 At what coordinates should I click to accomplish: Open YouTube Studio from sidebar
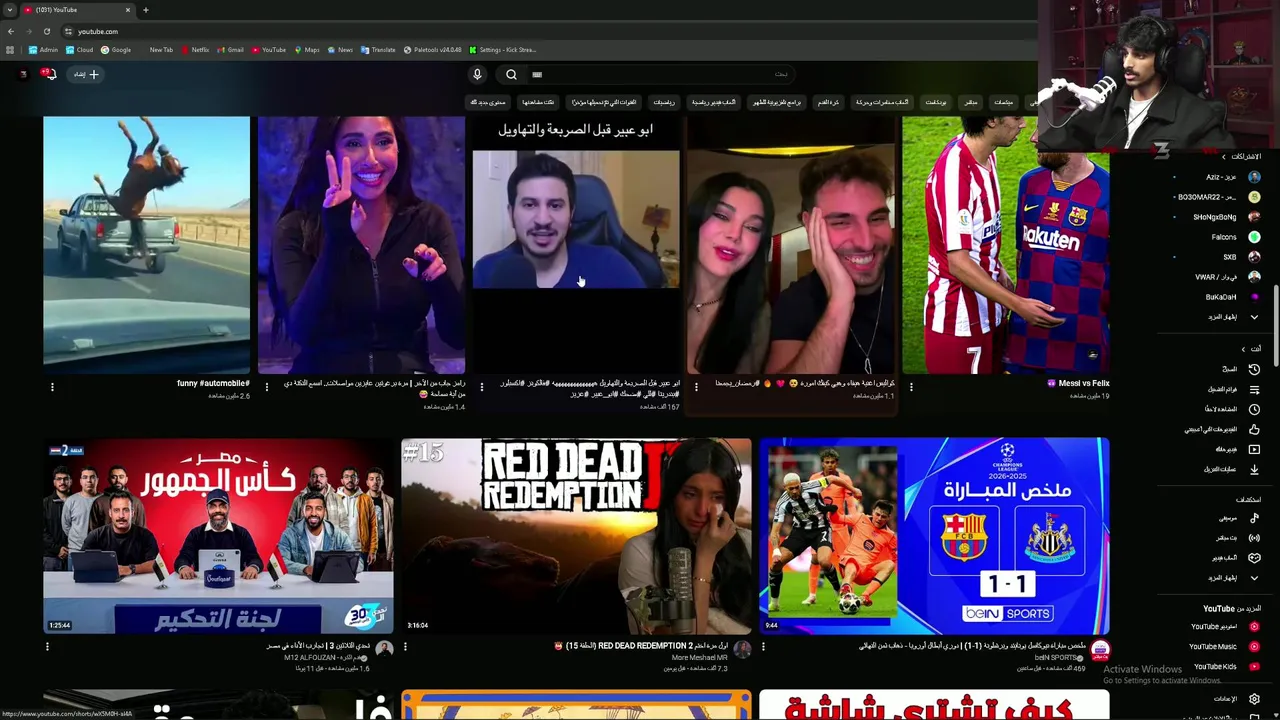[x=1226, y=627]
